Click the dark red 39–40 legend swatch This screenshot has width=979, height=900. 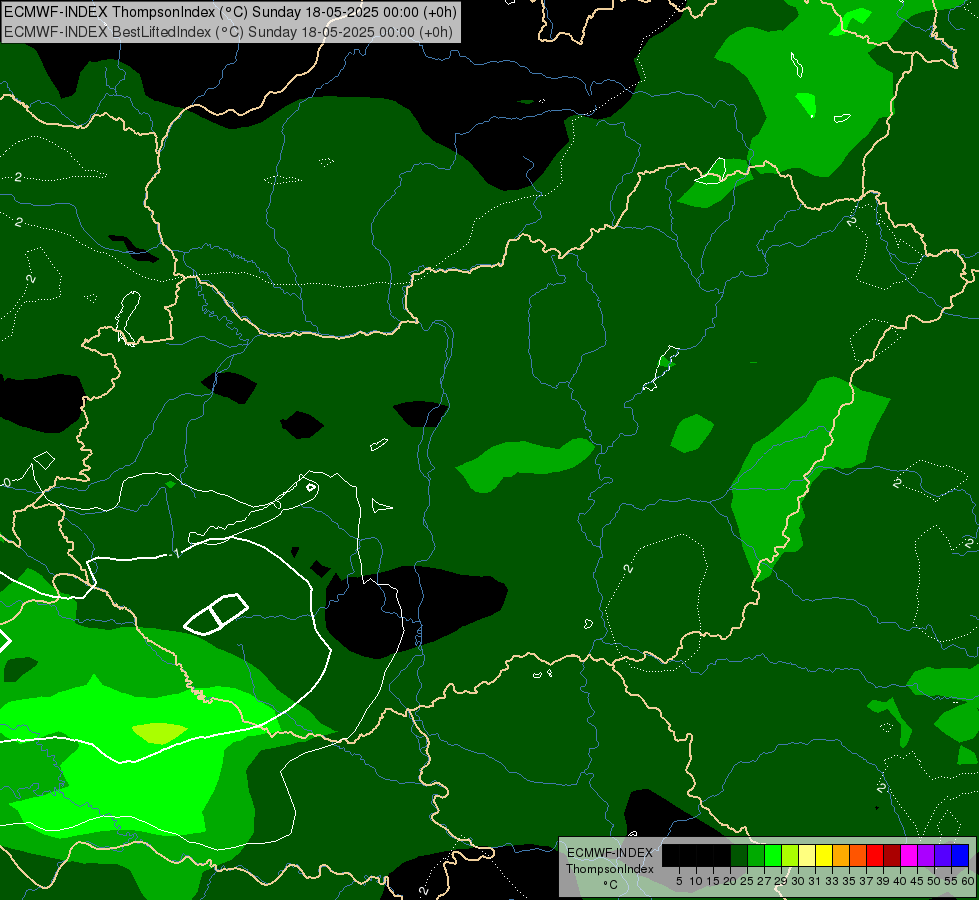tap(892, 855)
